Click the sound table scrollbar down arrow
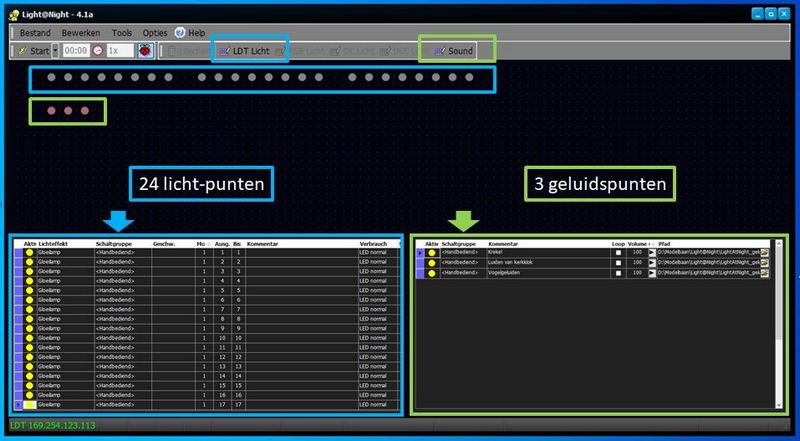The height and width of the screenshot is (441, 800). [x=779, y=405]
